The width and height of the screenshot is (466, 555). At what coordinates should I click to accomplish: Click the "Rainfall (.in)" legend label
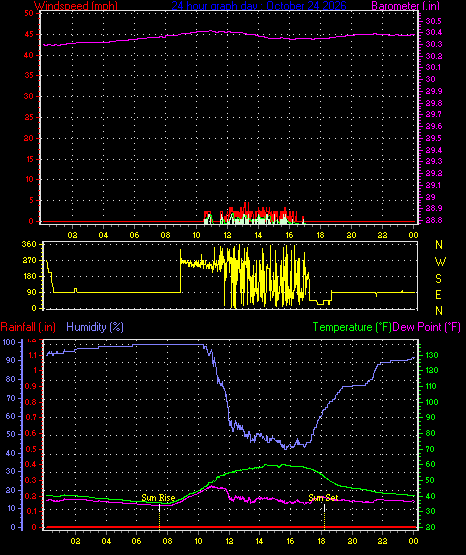(x=28, y=327)
